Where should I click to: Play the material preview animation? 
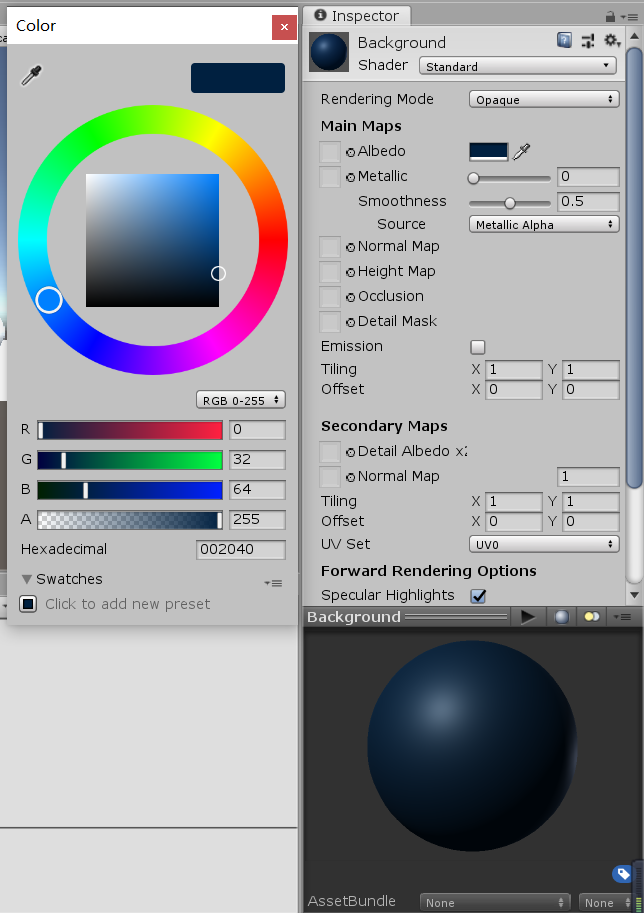[528, 617]
